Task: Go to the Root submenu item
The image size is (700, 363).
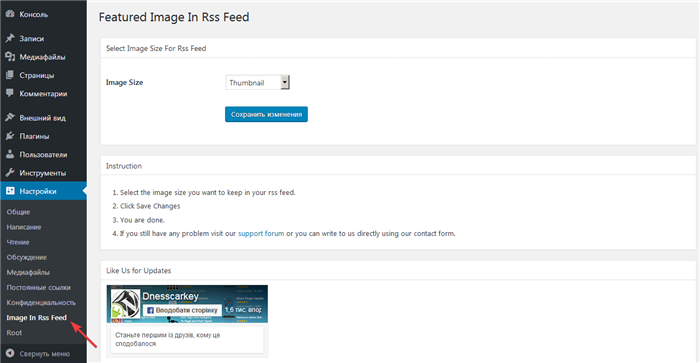Action: pyautogui.click(x=14, y=333)
